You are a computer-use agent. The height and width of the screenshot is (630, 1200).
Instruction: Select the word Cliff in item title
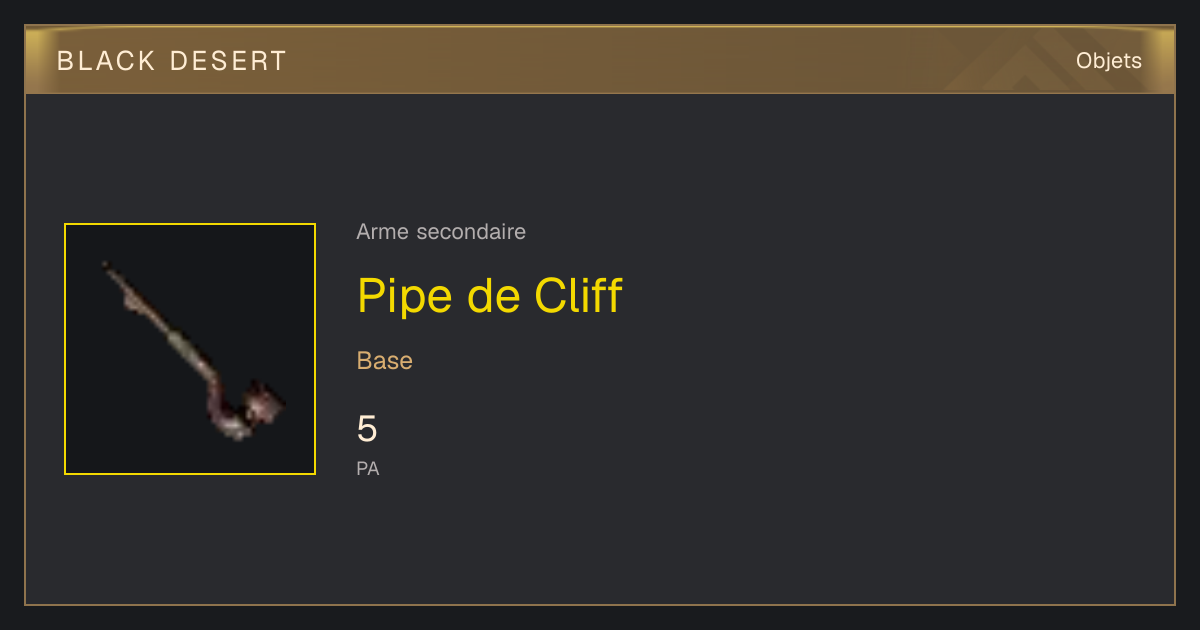coord(578,296)
